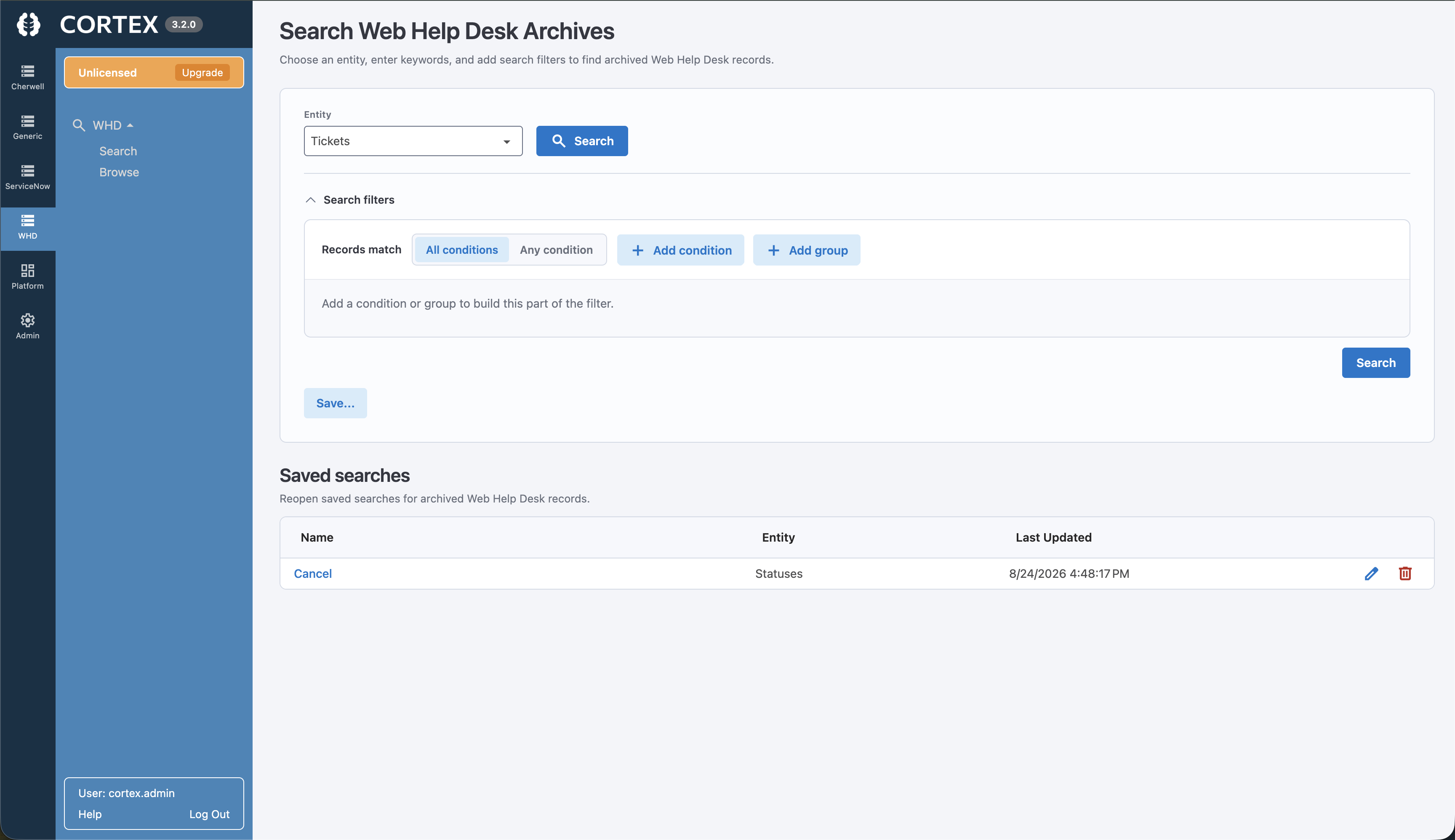
Task: Click the Search button below the filters
Action: coord(1376,363)
